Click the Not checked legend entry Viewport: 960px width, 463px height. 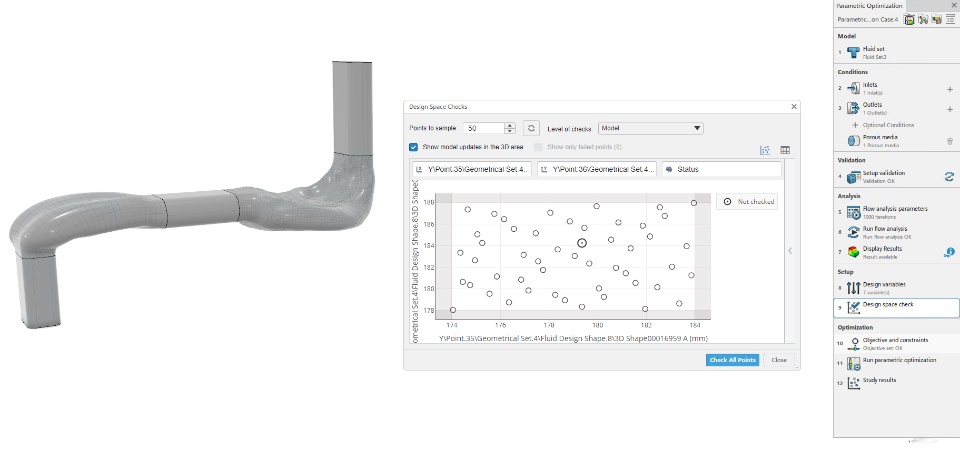(747, 201)
